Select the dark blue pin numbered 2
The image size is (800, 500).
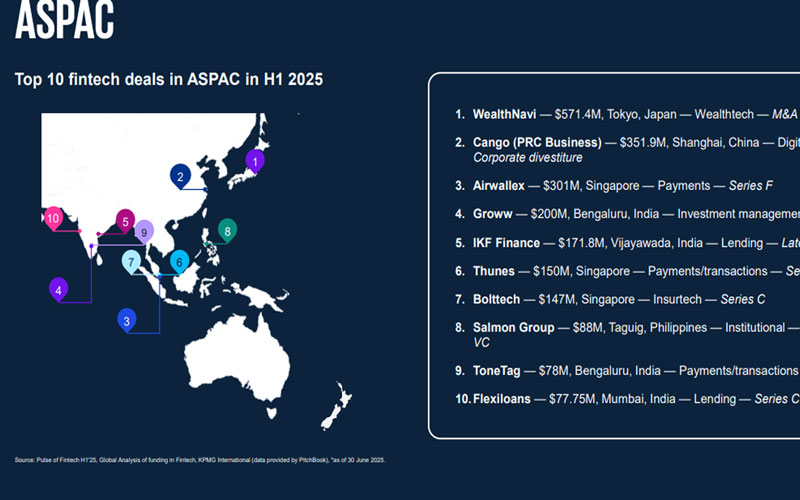pos(180,176)
